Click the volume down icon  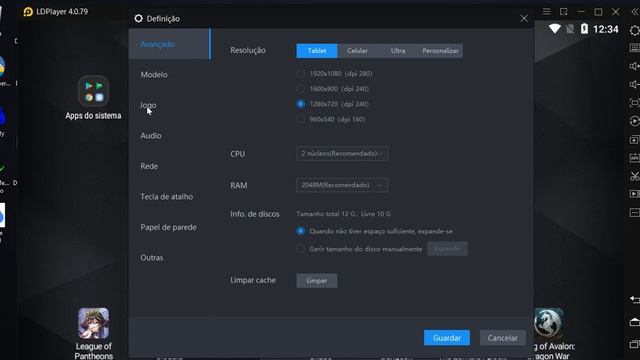click(635, 84)
